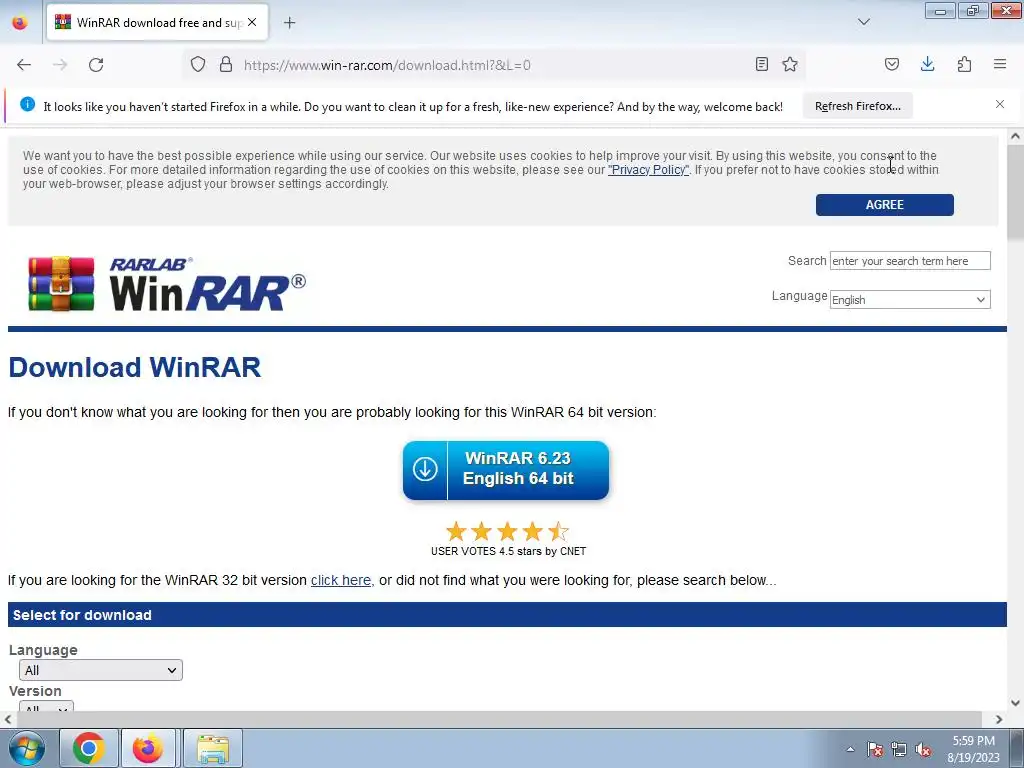The height and width of the screenshot is (768, 1024).
Task: Open the Privacy Policy link
Action: click(648, 170)
